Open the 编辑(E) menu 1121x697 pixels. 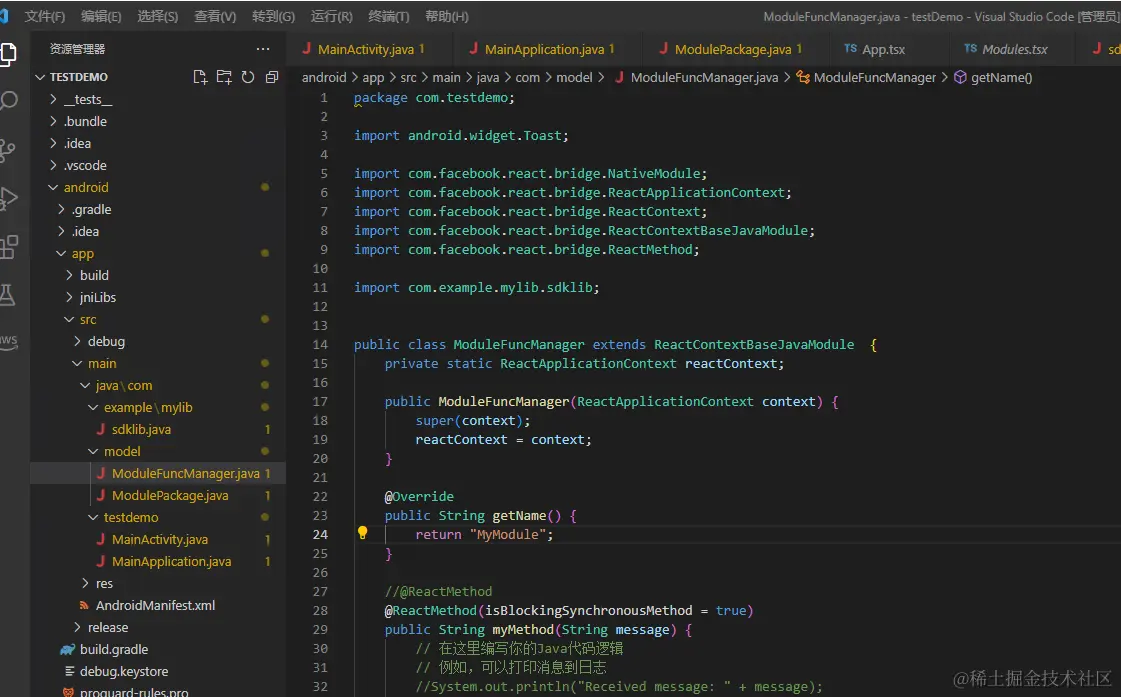pos(101,16)
